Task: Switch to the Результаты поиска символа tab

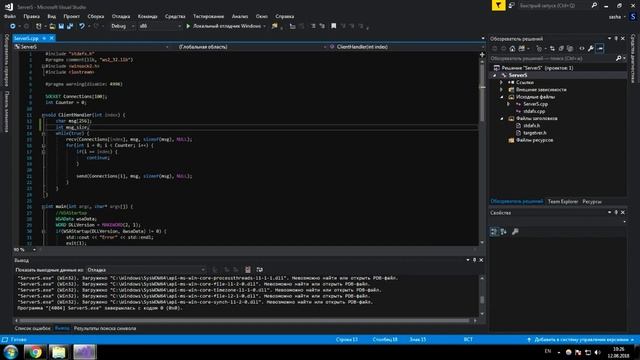Action: point(105,328)
